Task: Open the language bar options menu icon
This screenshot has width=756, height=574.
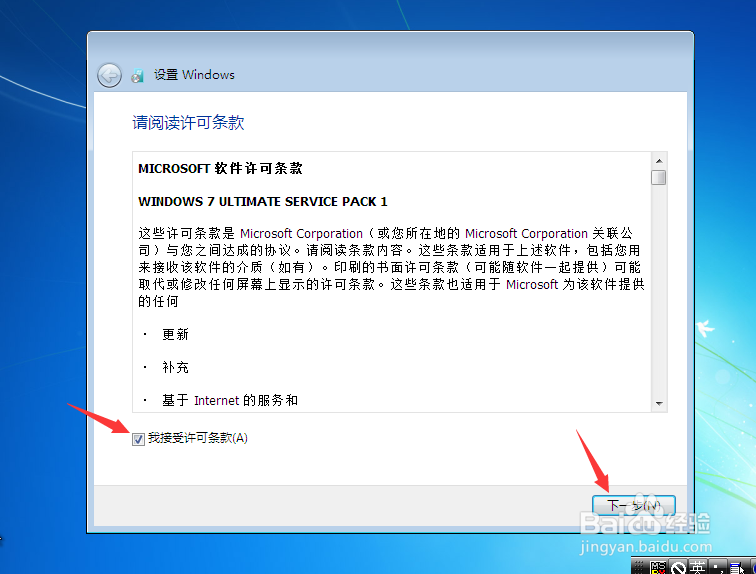Action: point(738,567)
